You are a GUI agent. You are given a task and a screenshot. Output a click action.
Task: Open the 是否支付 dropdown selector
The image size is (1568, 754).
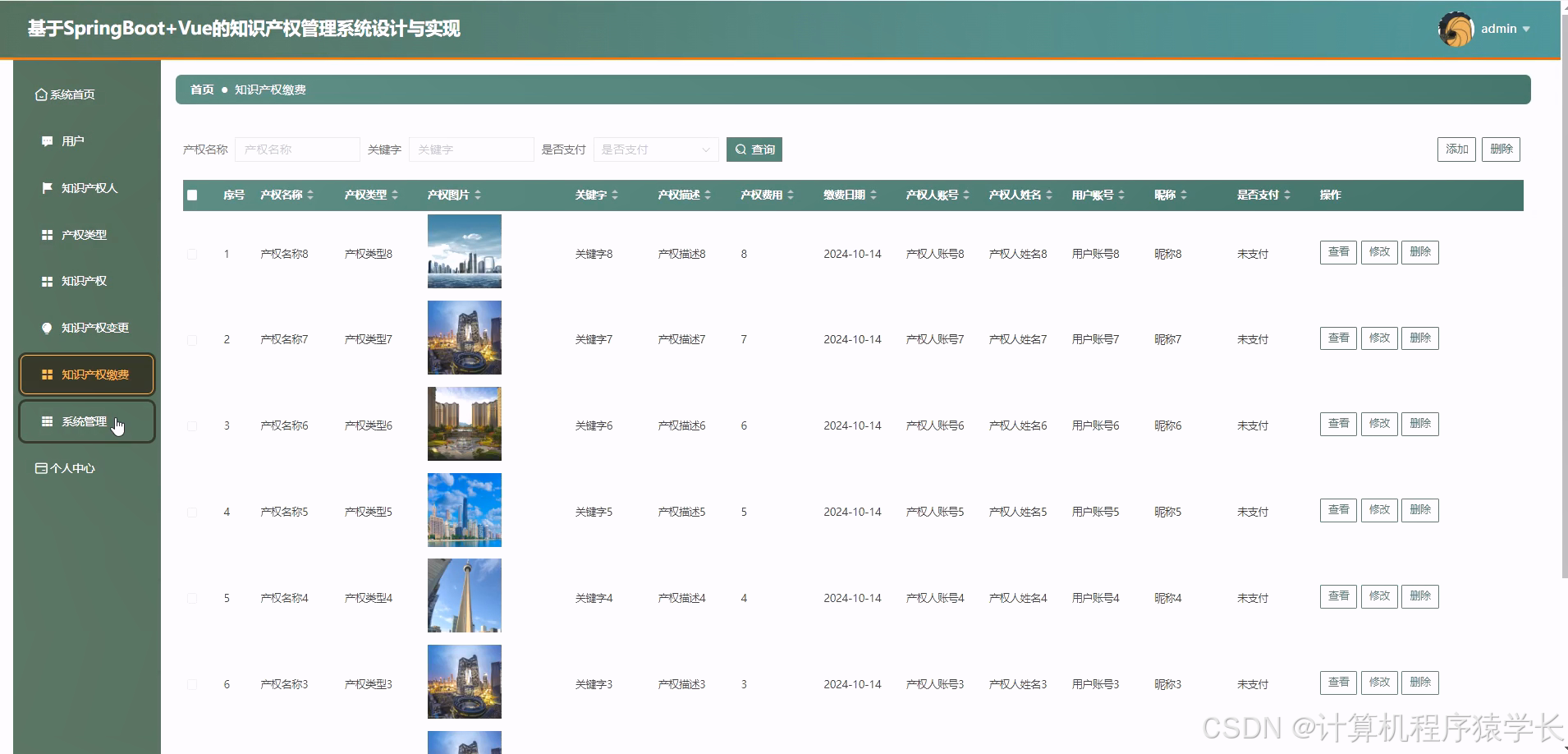[x=655, y=149]
